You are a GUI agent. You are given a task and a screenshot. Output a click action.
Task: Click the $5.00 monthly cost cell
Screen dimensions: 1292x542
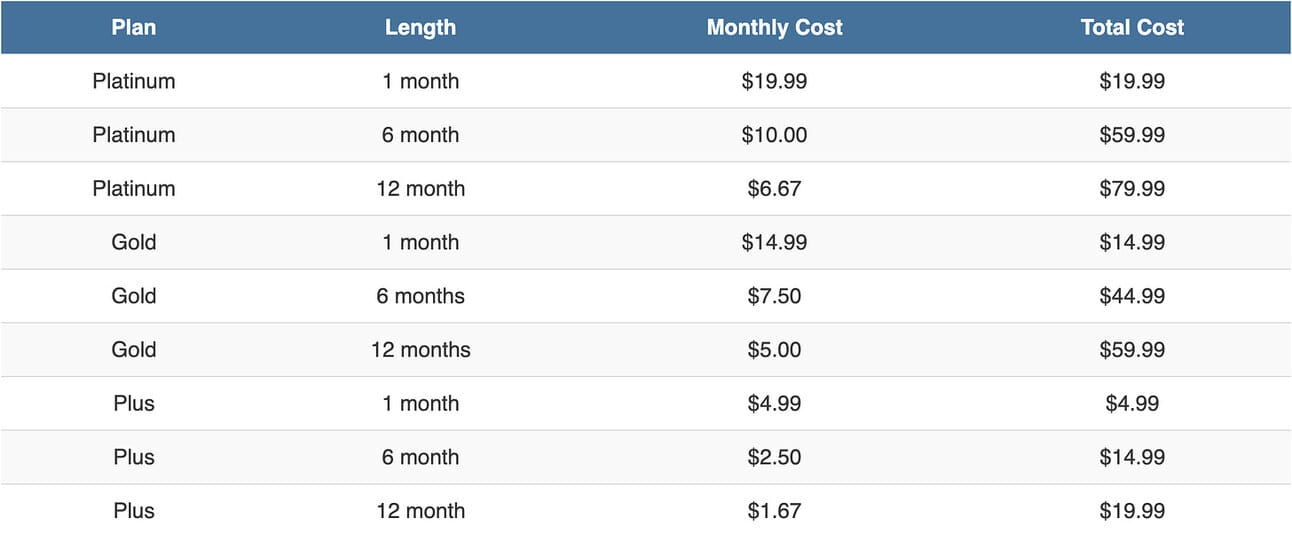[774, 350]
